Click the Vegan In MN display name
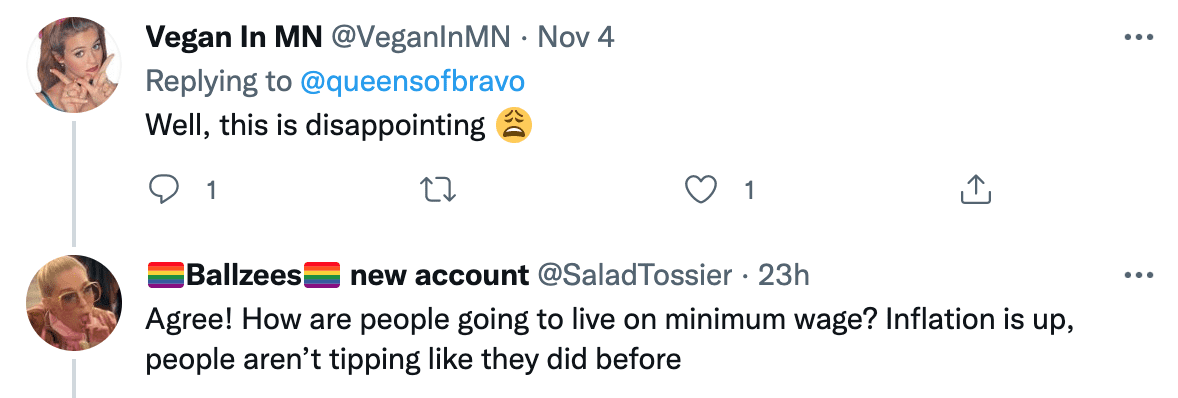 point(233,37)
